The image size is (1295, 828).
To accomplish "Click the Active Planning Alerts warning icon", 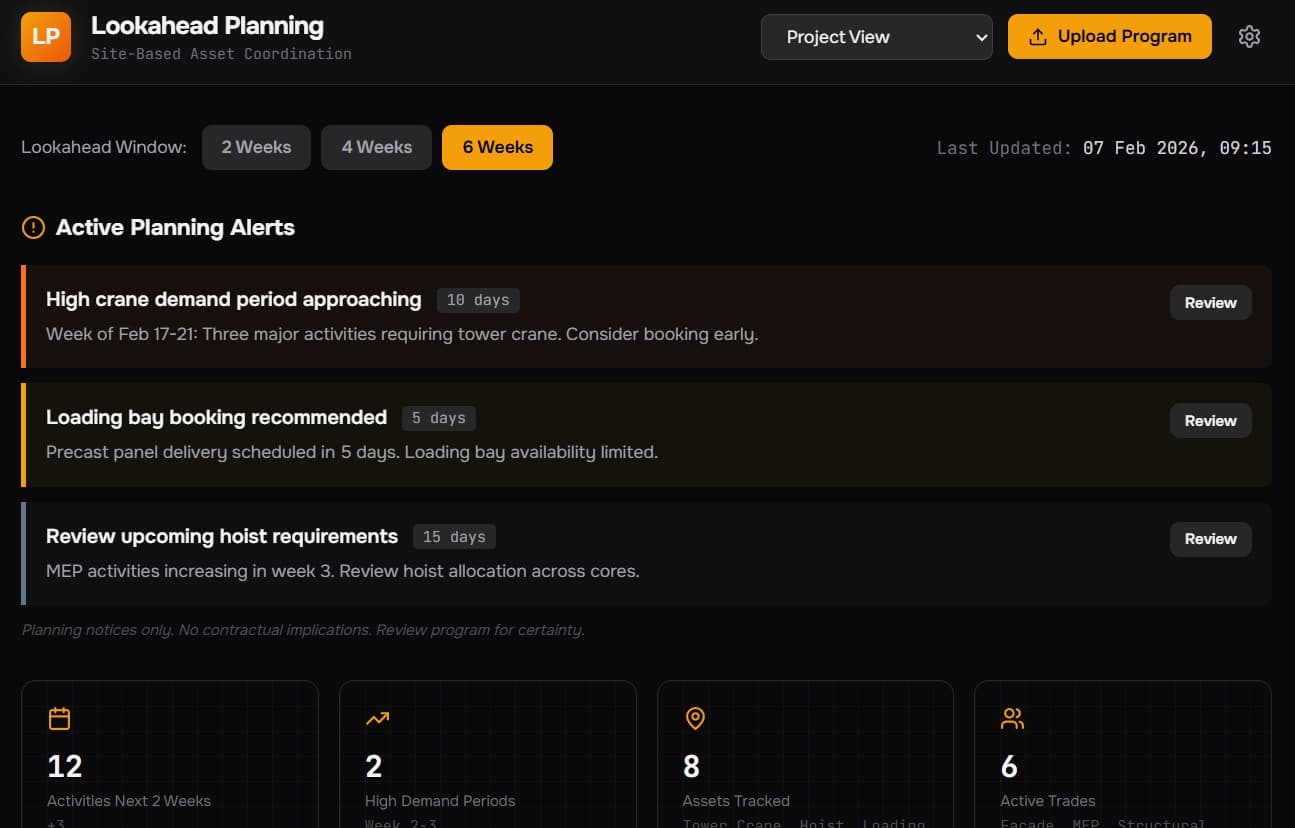I will coord(33,227).
